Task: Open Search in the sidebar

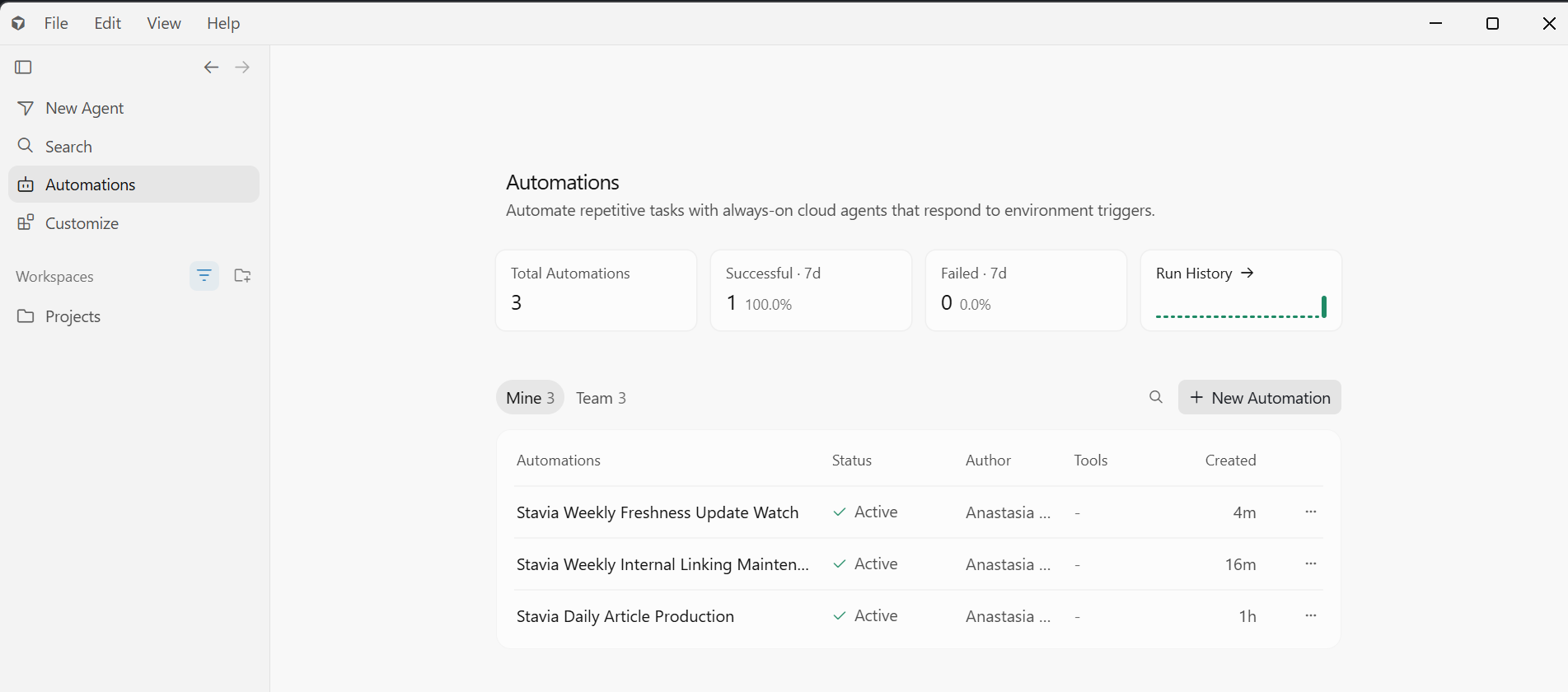Action: tap(133, 146)
